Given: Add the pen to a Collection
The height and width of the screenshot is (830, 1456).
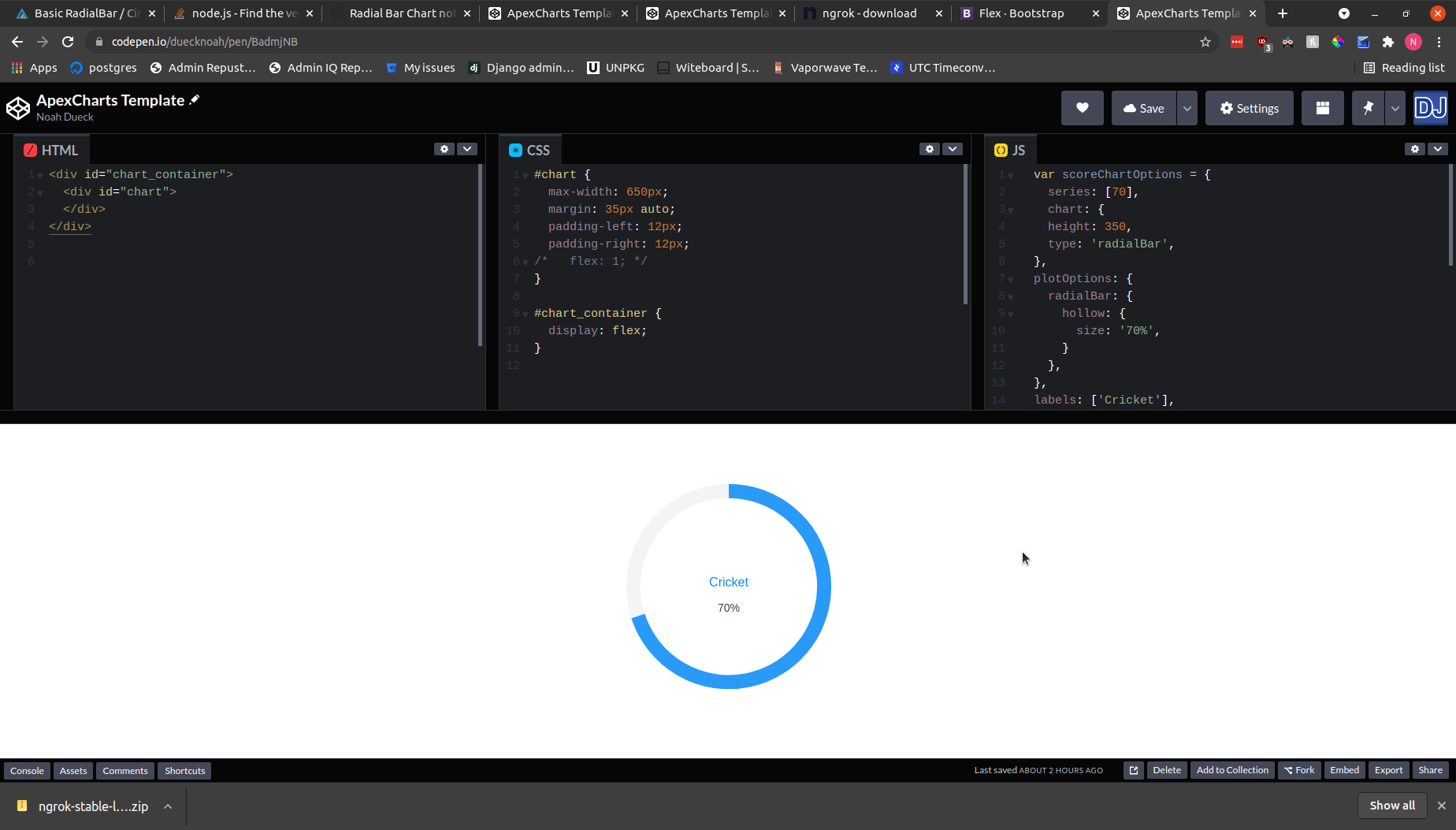Looking at the screenshot, I should click(1231, 770).
